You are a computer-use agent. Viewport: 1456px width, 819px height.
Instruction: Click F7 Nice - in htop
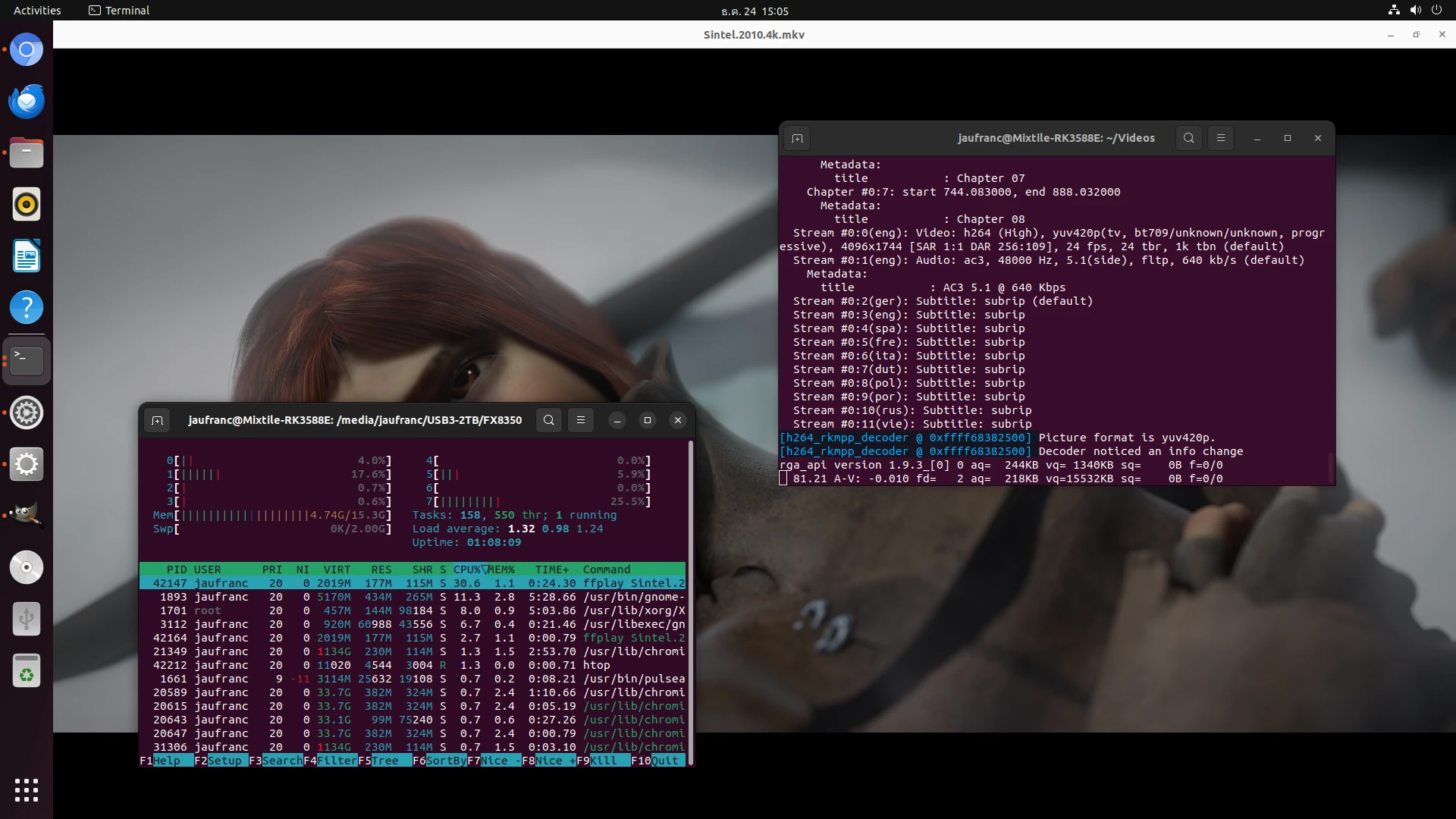tap(494, 761)
